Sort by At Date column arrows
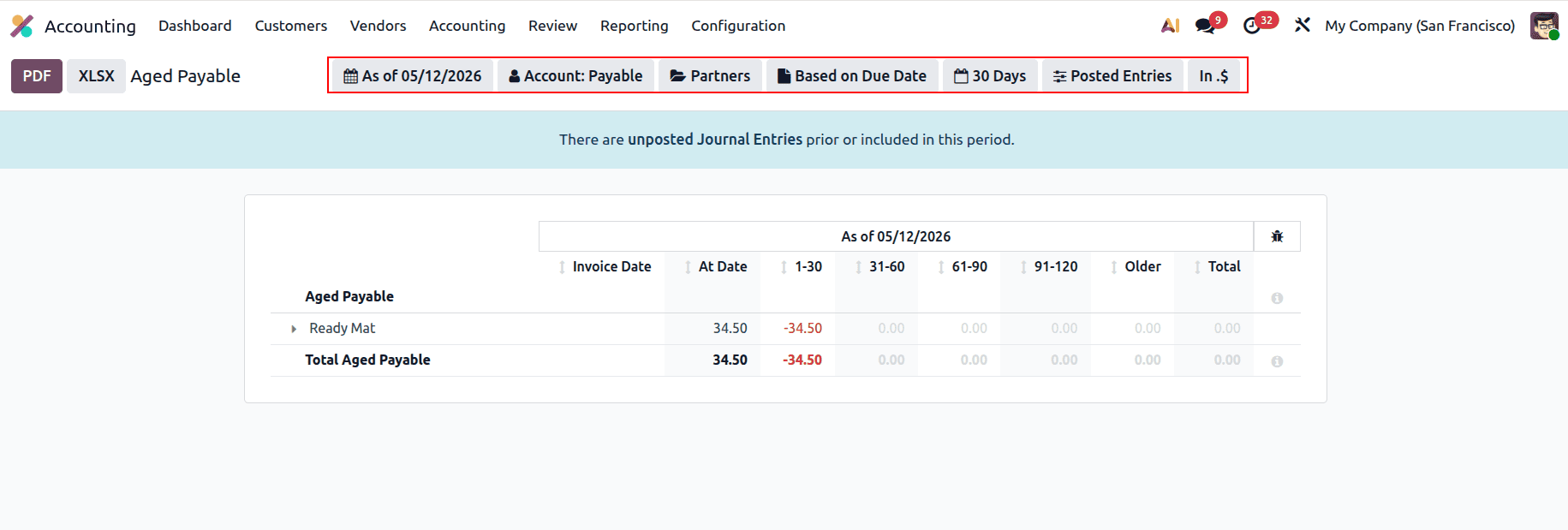The height and width of the screenshot is (530, 1568). pyautogui.click(x=688, y=267)
